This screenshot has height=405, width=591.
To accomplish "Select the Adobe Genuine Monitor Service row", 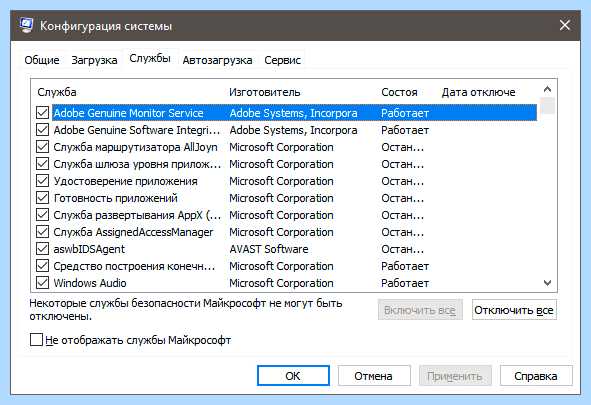I will [294, 113].
